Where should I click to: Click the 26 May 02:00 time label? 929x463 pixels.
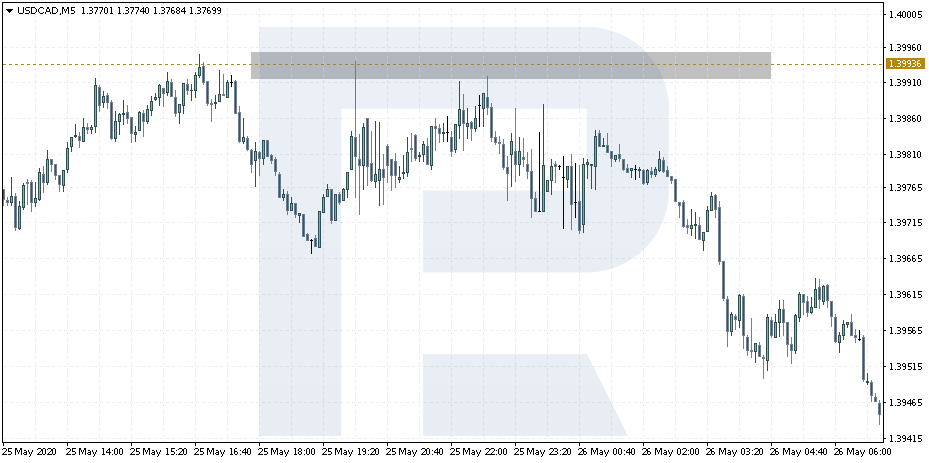click(671, 452)
